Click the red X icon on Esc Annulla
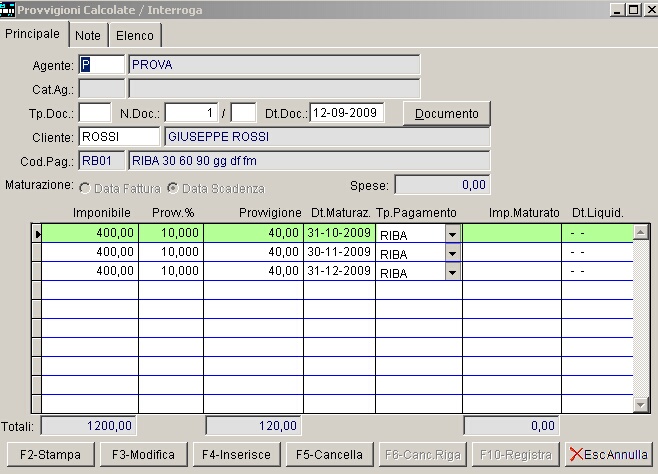 click(576, 454)
